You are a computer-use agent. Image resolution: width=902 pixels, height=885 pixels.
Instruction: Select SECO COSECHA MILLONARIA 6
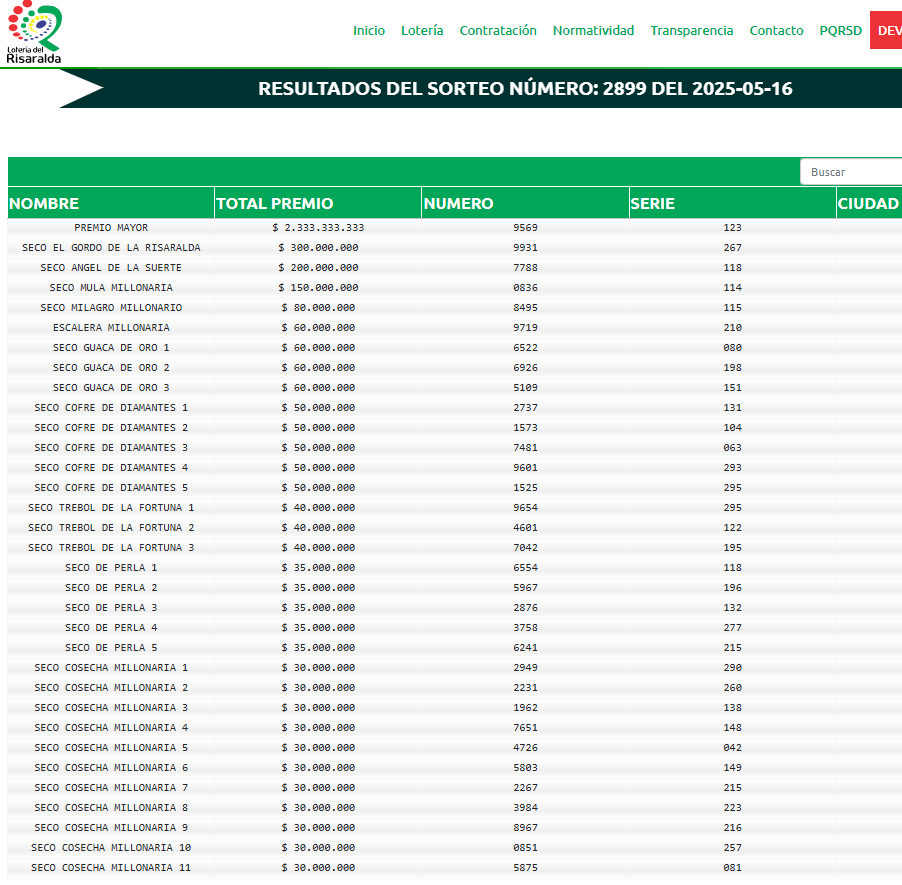click(x=111, y=768)
